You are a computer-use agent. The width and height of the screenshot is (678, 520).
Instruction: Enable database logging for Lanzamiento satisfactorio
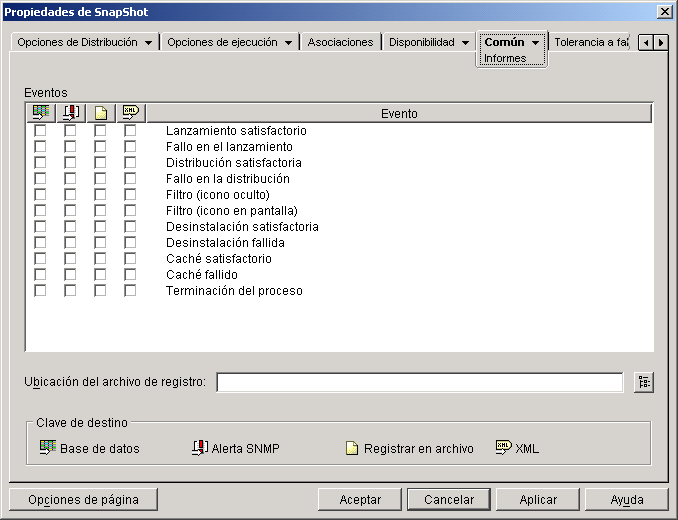[x=40, y=131]
